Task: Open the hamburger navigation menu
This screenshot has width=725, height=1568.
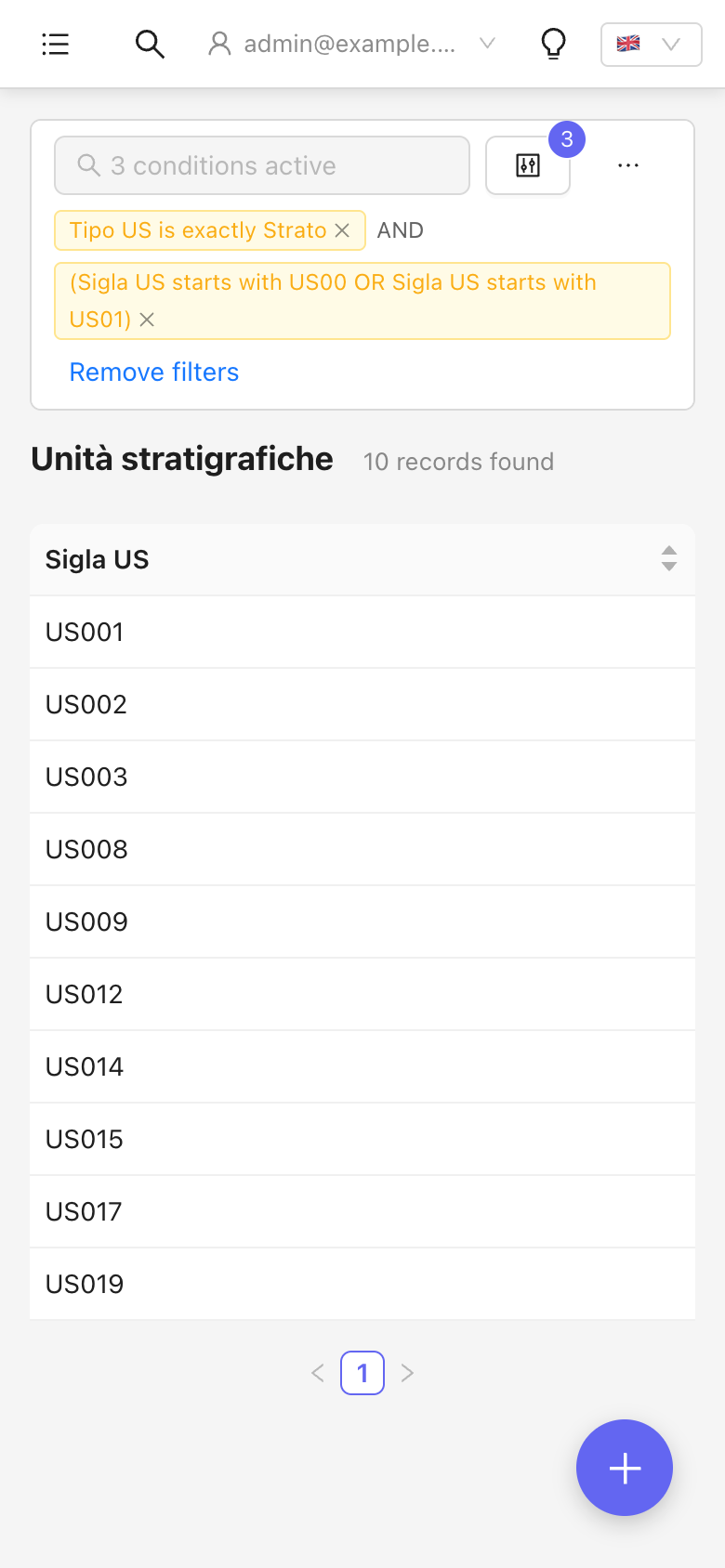Action: (56, 44)
